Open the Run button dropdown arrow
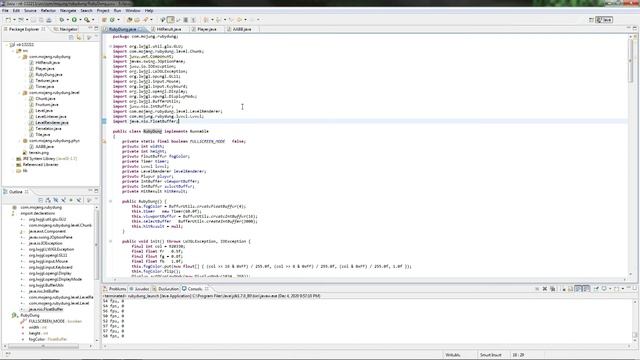 [x=80, y=20]
